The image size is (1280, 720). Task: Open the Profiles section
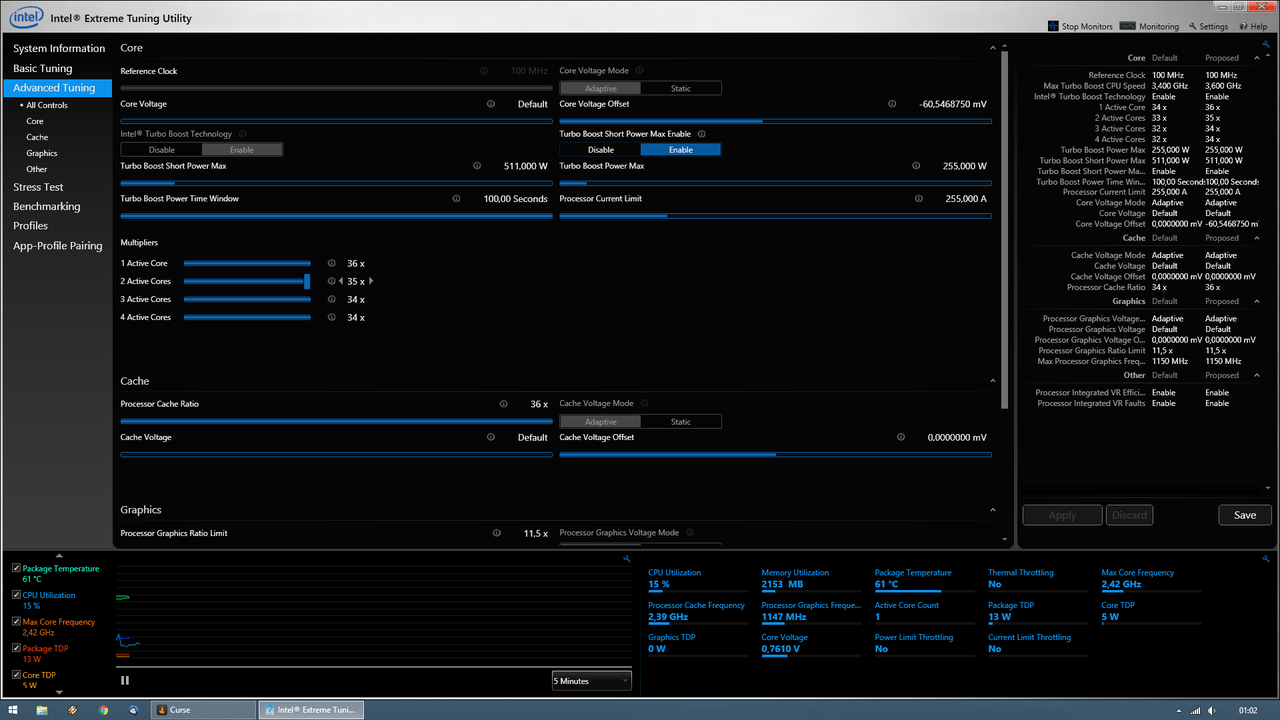(30, 226)
